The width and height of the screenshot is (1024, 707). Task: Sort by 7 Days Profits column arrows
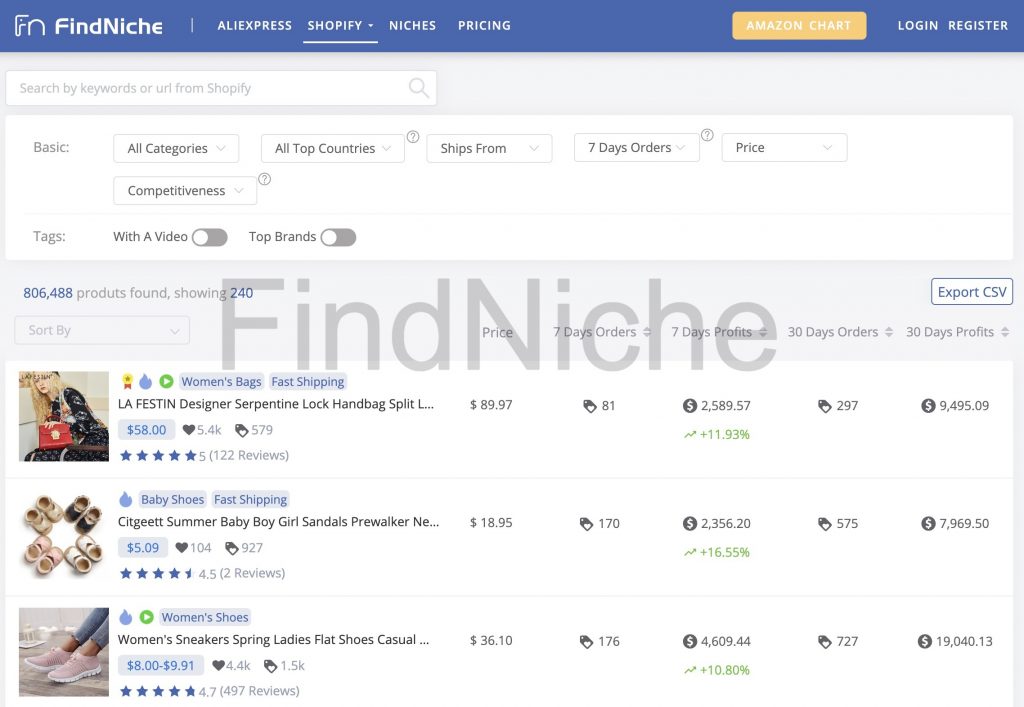tap(763, 332)
